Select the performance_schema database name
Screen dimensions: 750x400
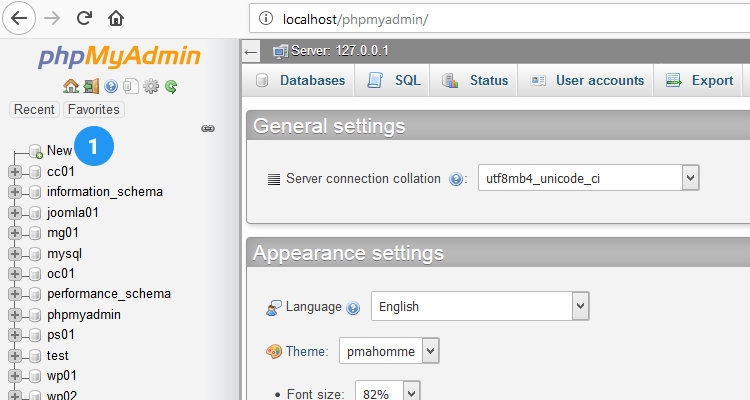coord(109,294)
